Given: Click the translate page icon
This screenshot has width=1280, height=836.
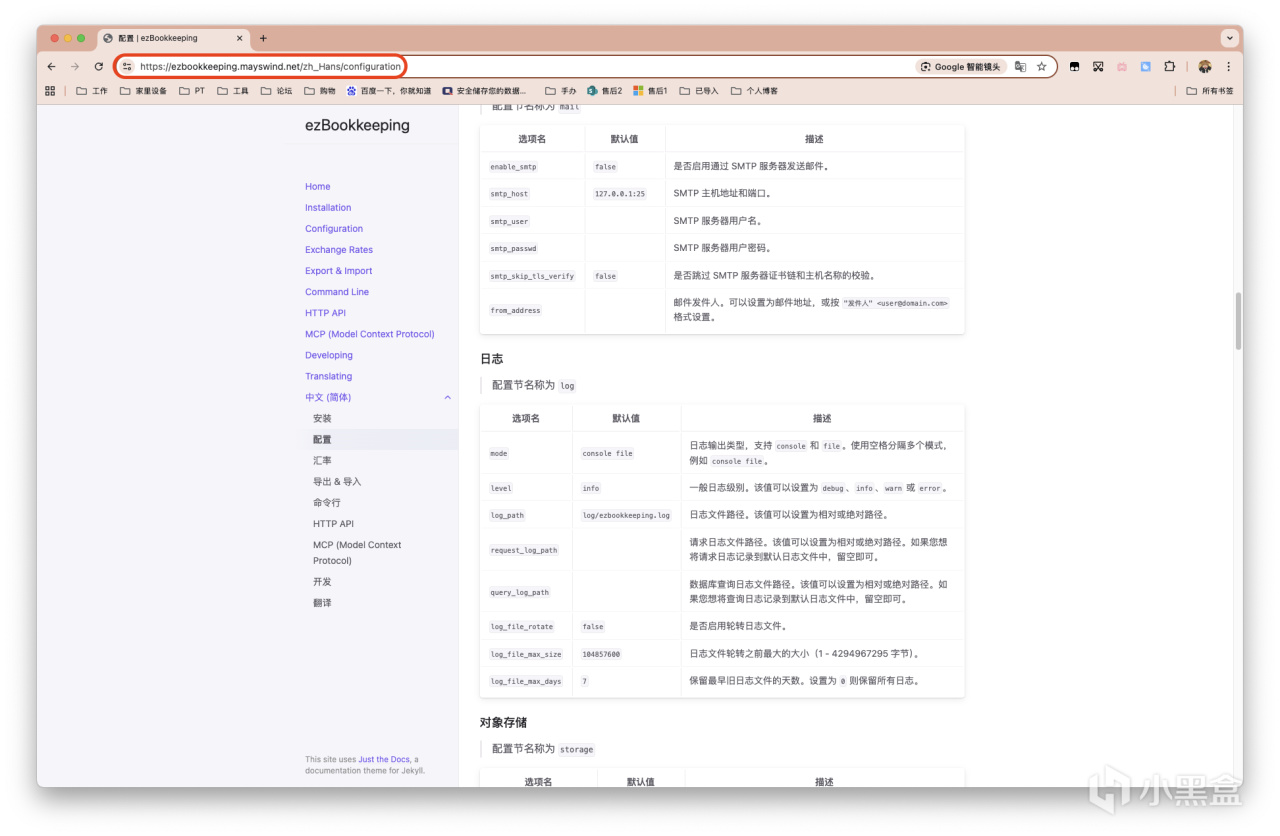Looking at the screenshot, I should coord(1020,67).
